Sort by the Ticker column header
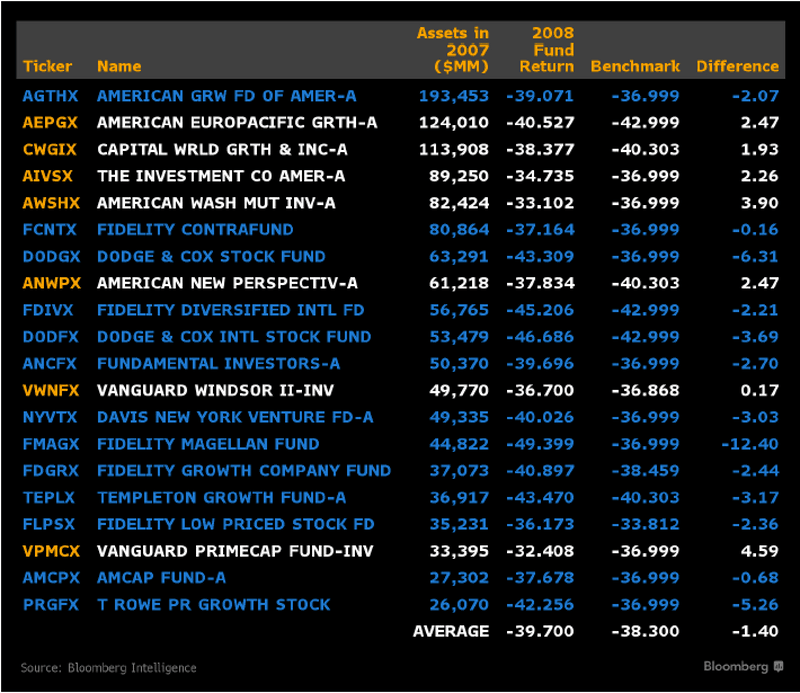 [x=48, y=67]
